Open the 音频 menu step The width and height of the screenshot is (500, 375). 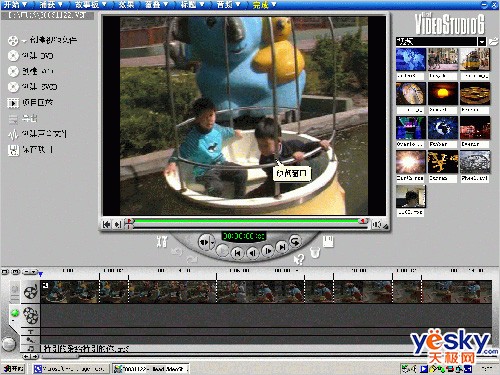[225, 5]
